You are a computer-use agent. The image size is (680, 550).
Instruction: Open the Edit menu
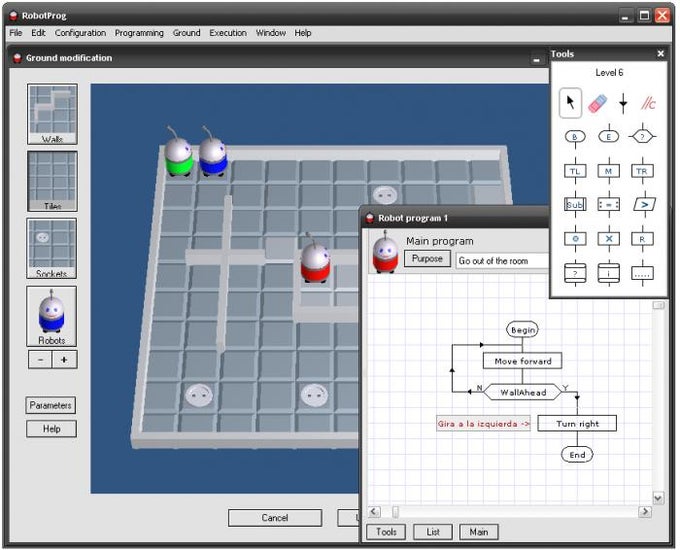tap(38, 33)
